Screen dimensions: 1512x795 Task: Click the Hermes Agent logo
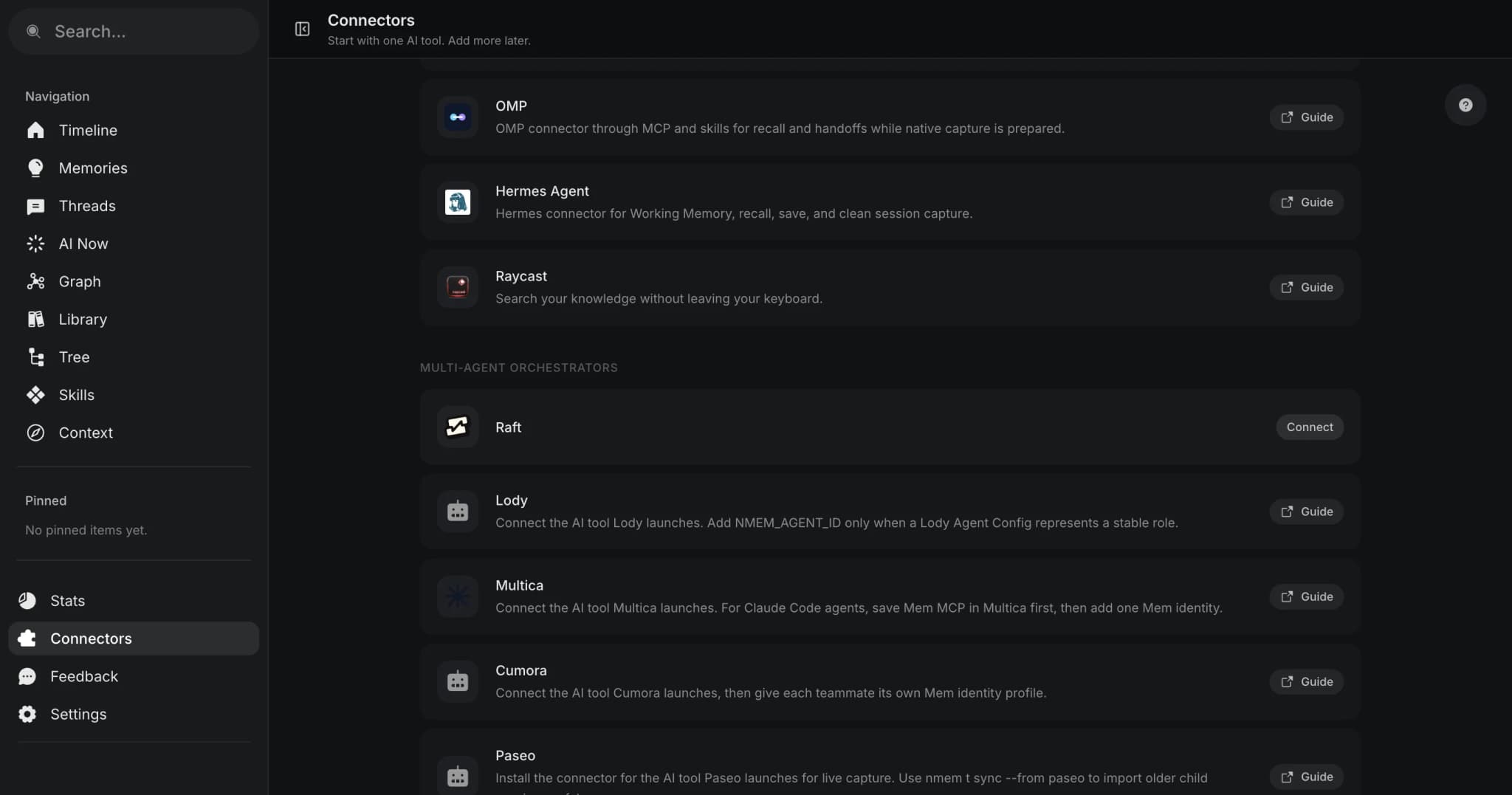[x=458, y=202]
